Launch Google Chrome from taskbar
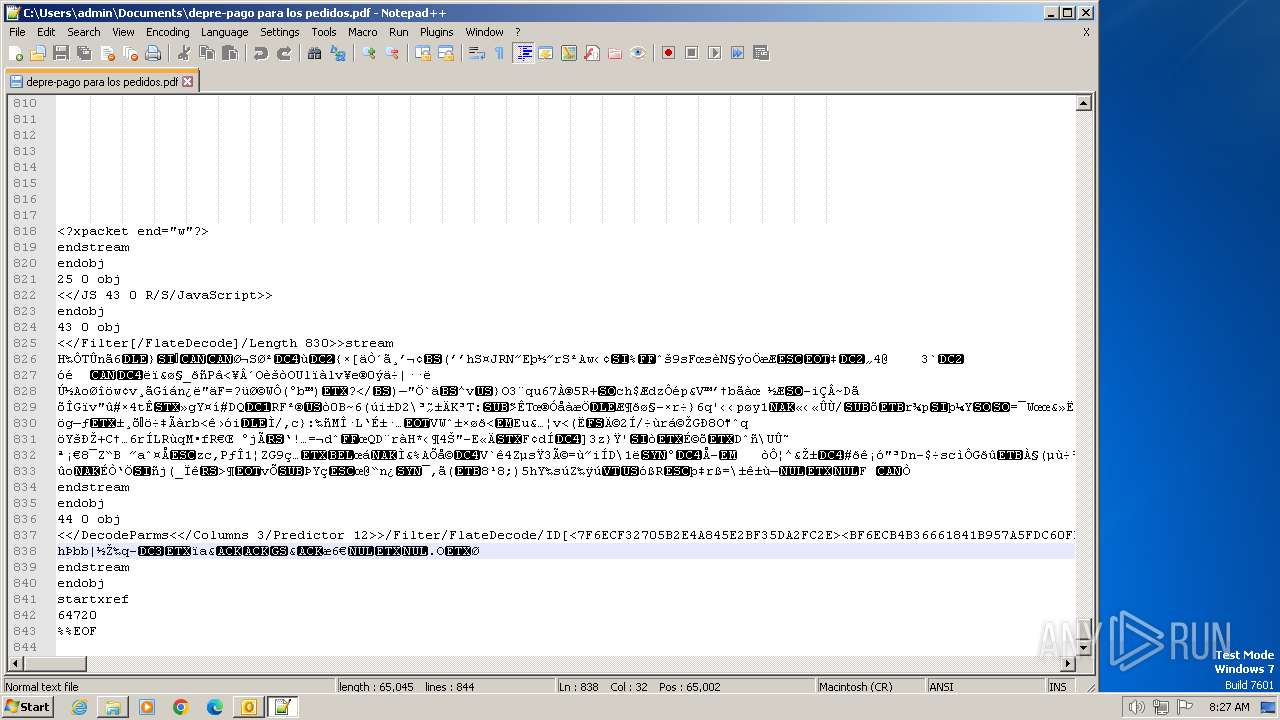1280x720 pixels. click(x=181, y=707)
